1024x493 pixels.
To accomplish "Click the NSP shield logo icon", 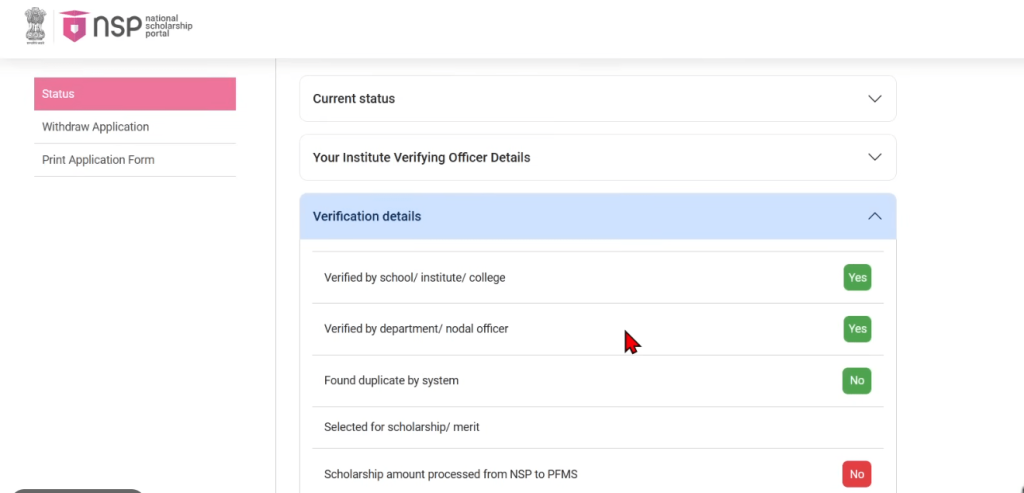I will [x=73, y=27].
